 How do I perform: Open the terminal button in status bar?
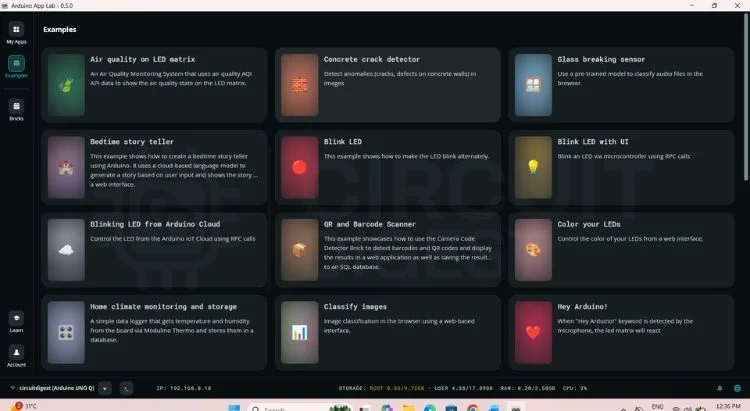(126, 388)
